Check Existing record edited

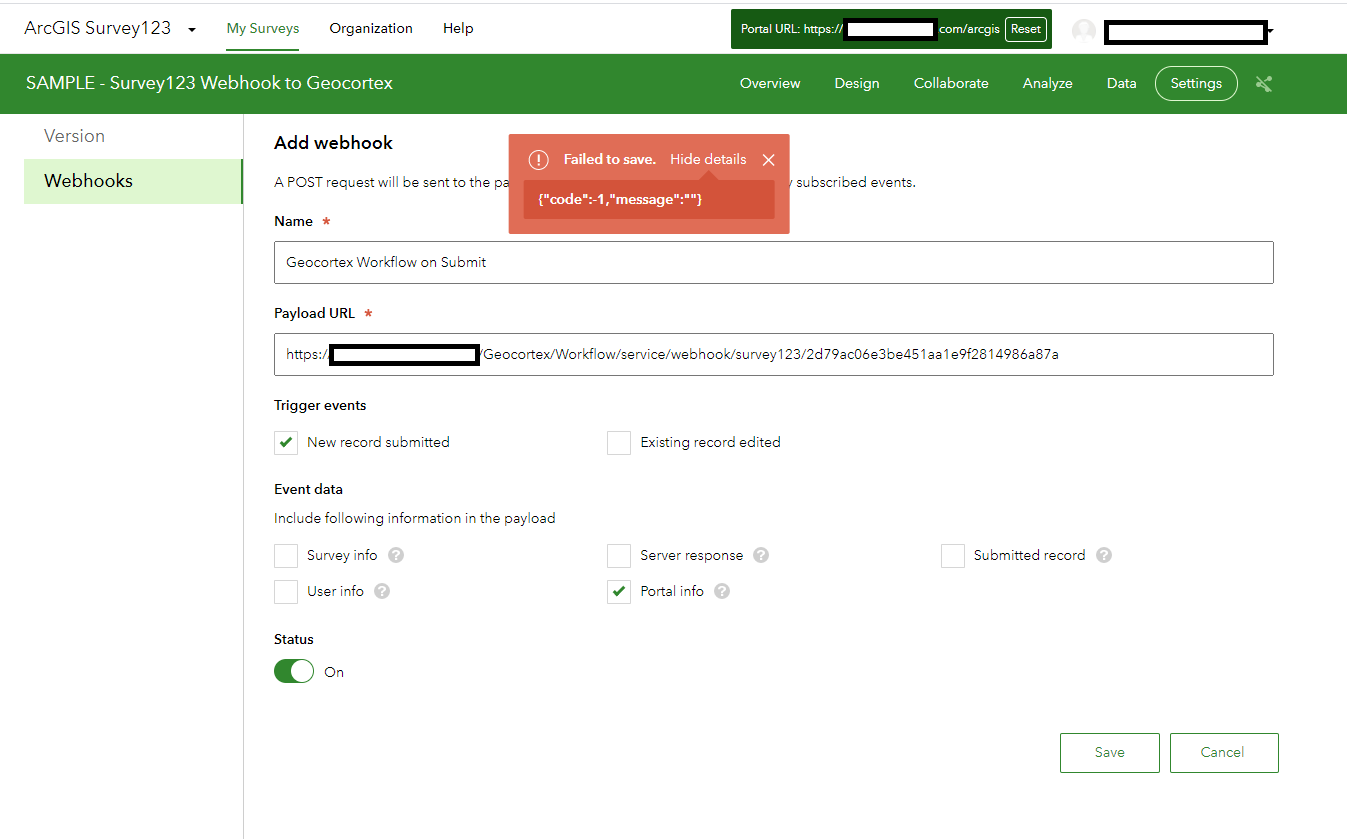[x=619, y=442]
